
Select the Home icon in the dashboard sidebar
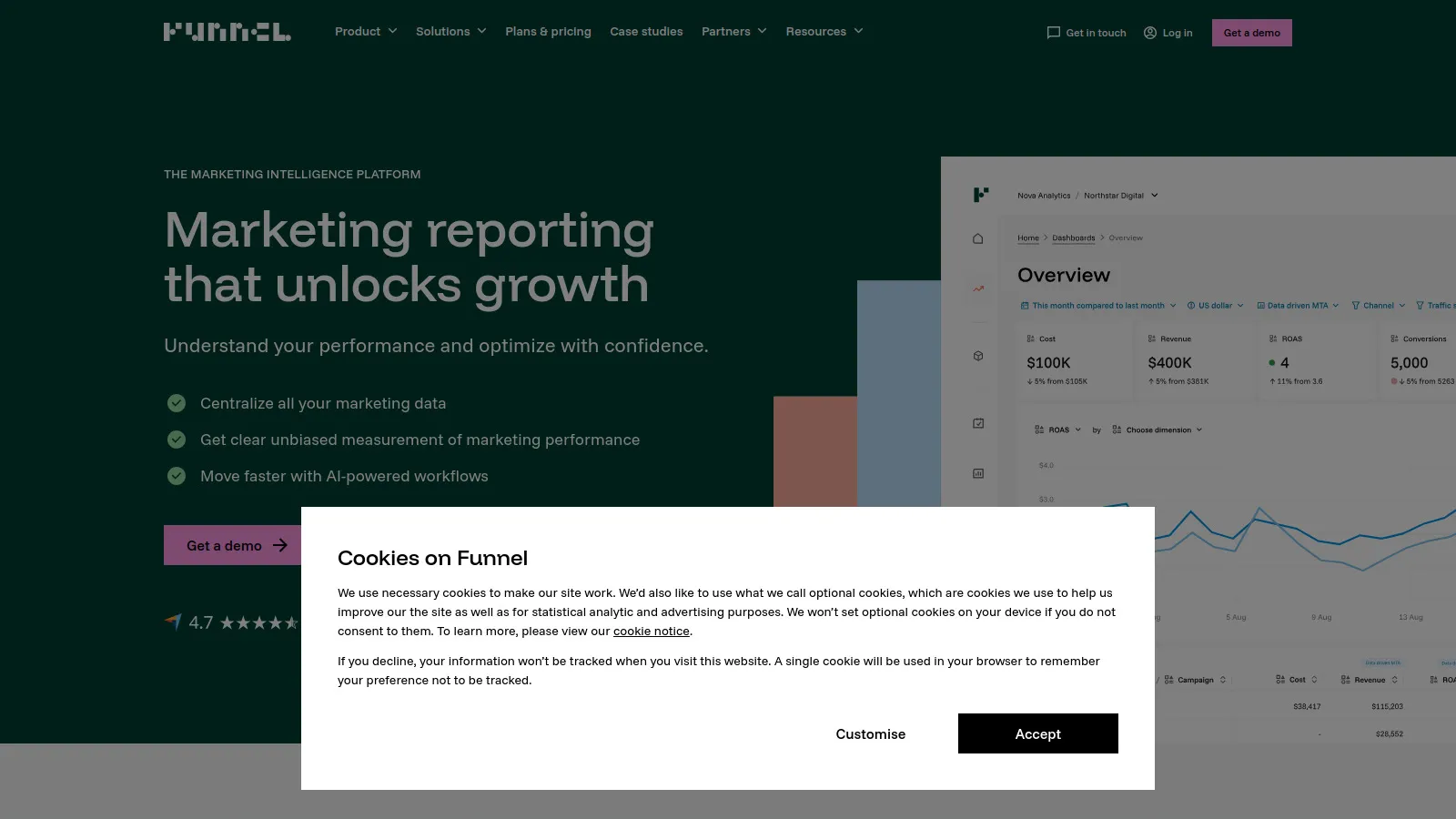(978, 238)
